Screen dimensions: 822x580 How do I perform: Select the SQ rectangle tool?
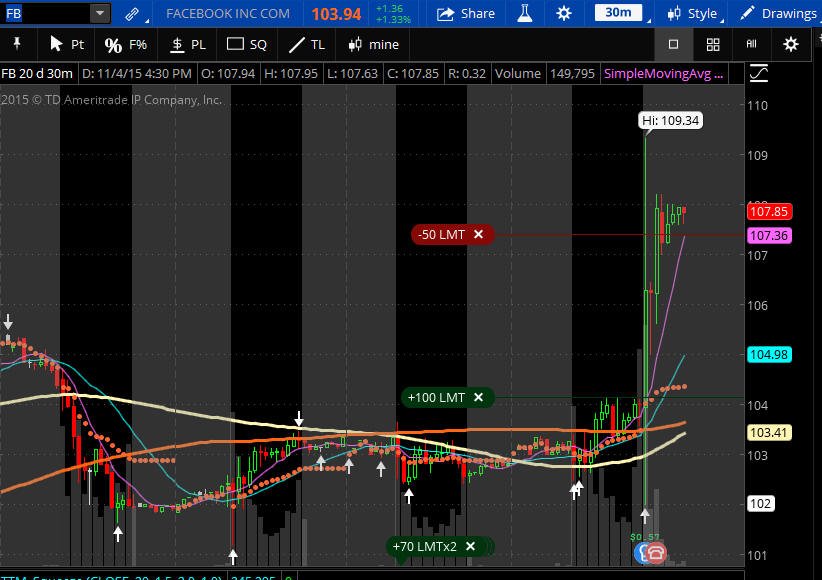pos(246,45)
